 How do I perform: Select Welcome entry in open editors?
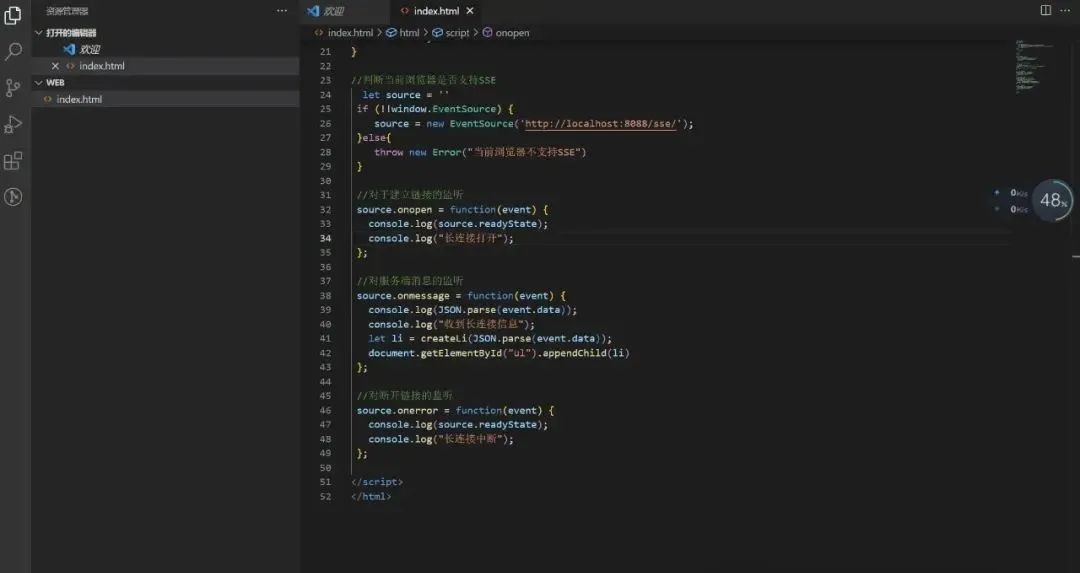coord(165,50)
